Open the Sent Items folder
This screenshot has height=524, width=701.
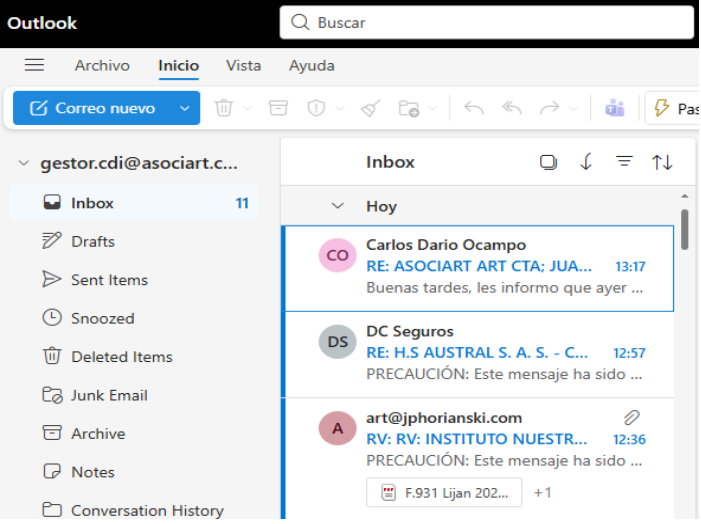click(109, 280)
